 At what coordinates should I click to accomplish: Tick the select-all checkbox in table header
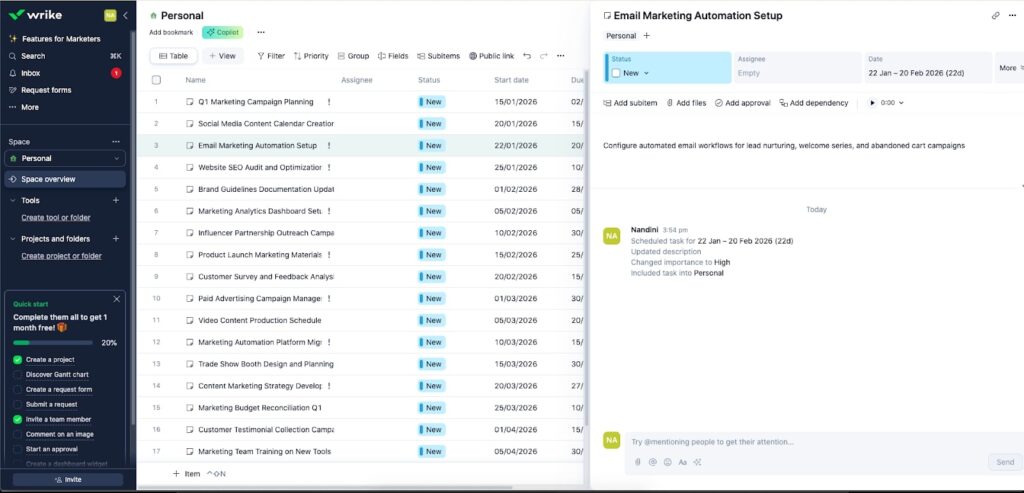156,80
